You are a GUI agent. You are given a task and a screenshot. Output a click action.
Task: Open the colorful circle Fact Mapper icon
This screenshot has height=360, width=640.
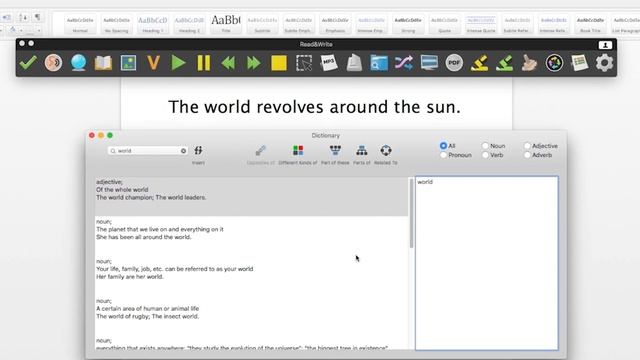554,63
